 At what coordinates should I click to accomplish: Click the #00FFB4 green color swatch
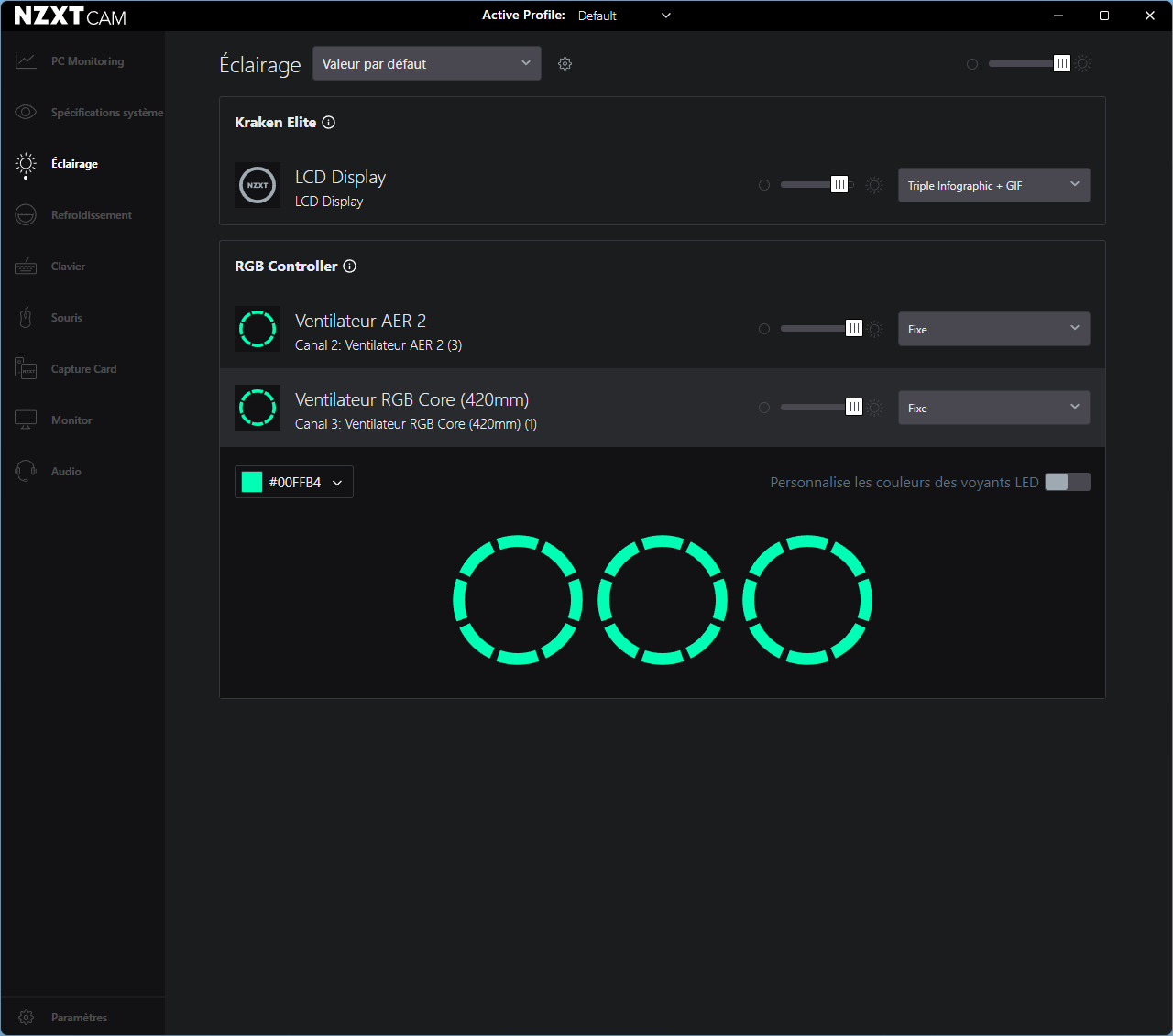tap(252, 482)
